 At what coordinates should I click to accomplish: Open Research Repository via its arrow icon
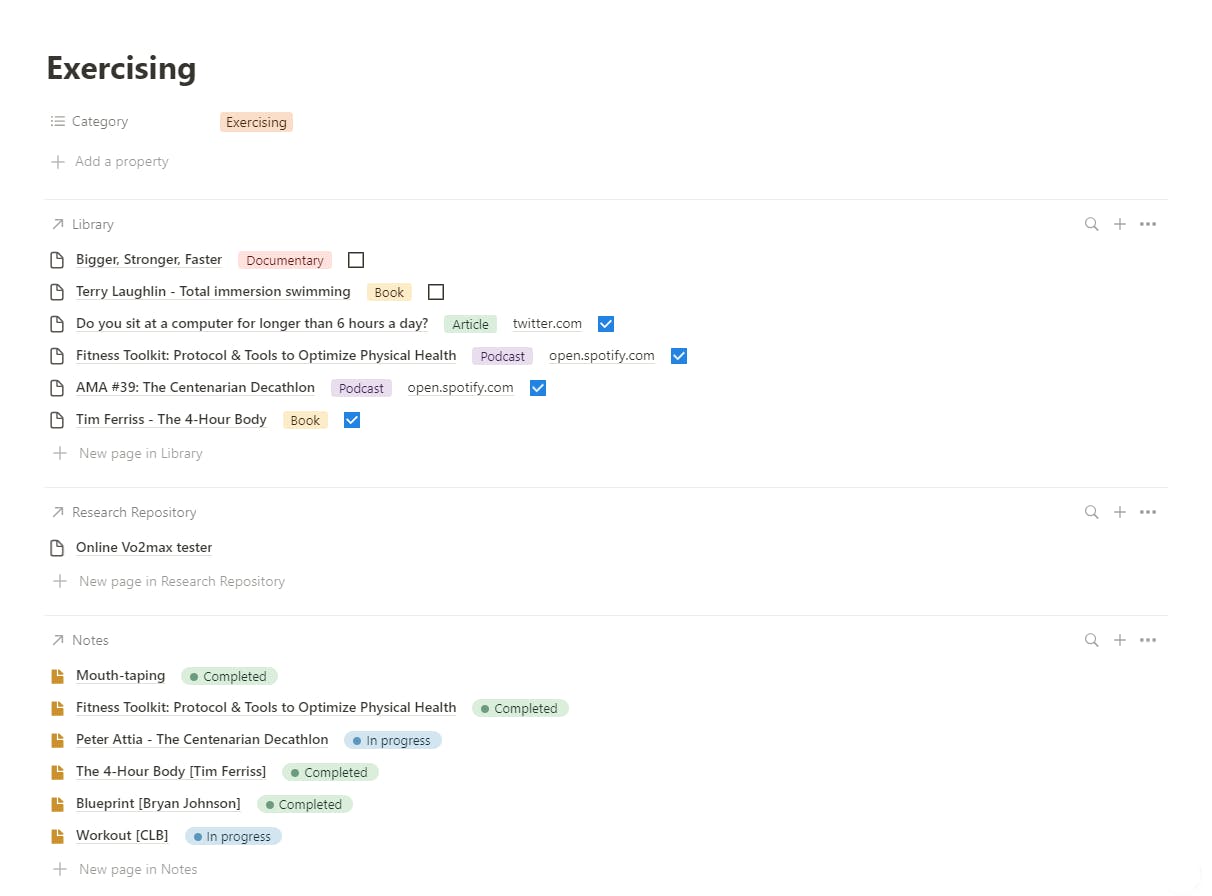[58, 512]
